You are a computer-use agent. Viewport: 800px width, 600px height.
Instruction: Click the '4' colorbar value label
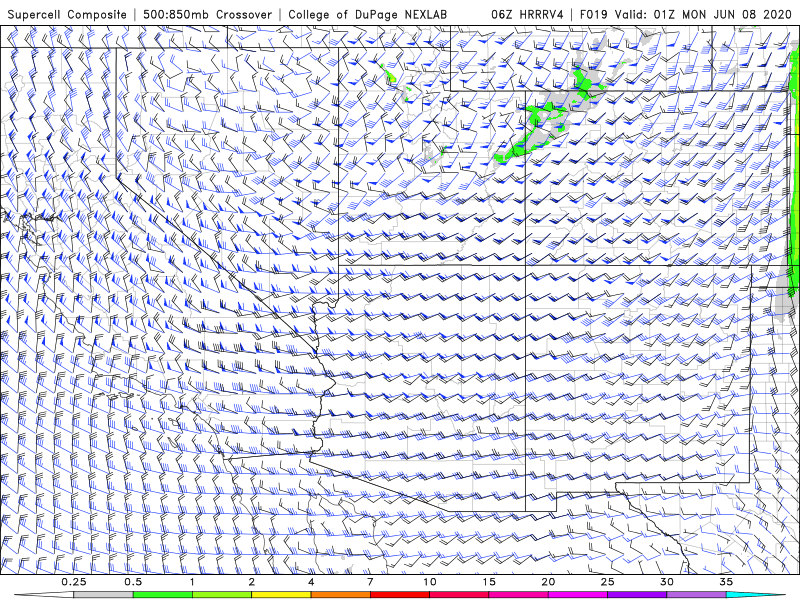point(311,582)
